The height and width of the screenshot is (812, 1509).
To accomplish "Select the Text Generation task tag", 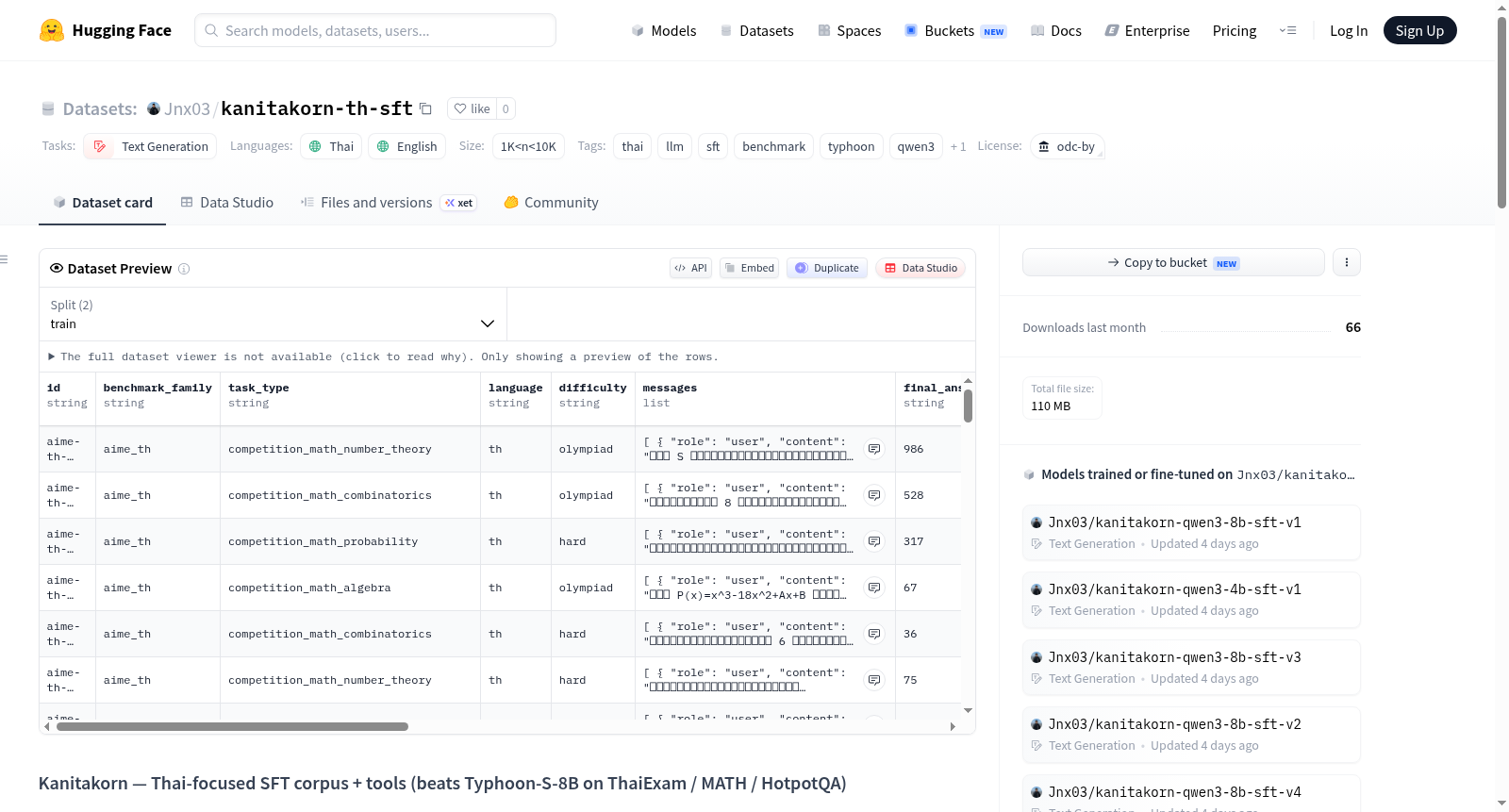I will (x=150, y=146).
